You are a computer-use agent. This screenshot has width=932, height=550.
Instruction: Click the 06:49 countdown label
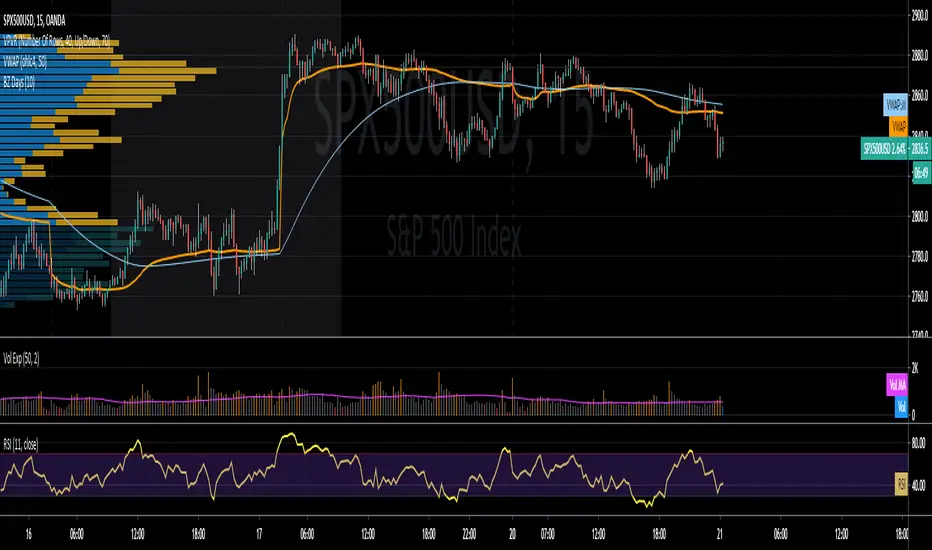[x=921, y=173]
